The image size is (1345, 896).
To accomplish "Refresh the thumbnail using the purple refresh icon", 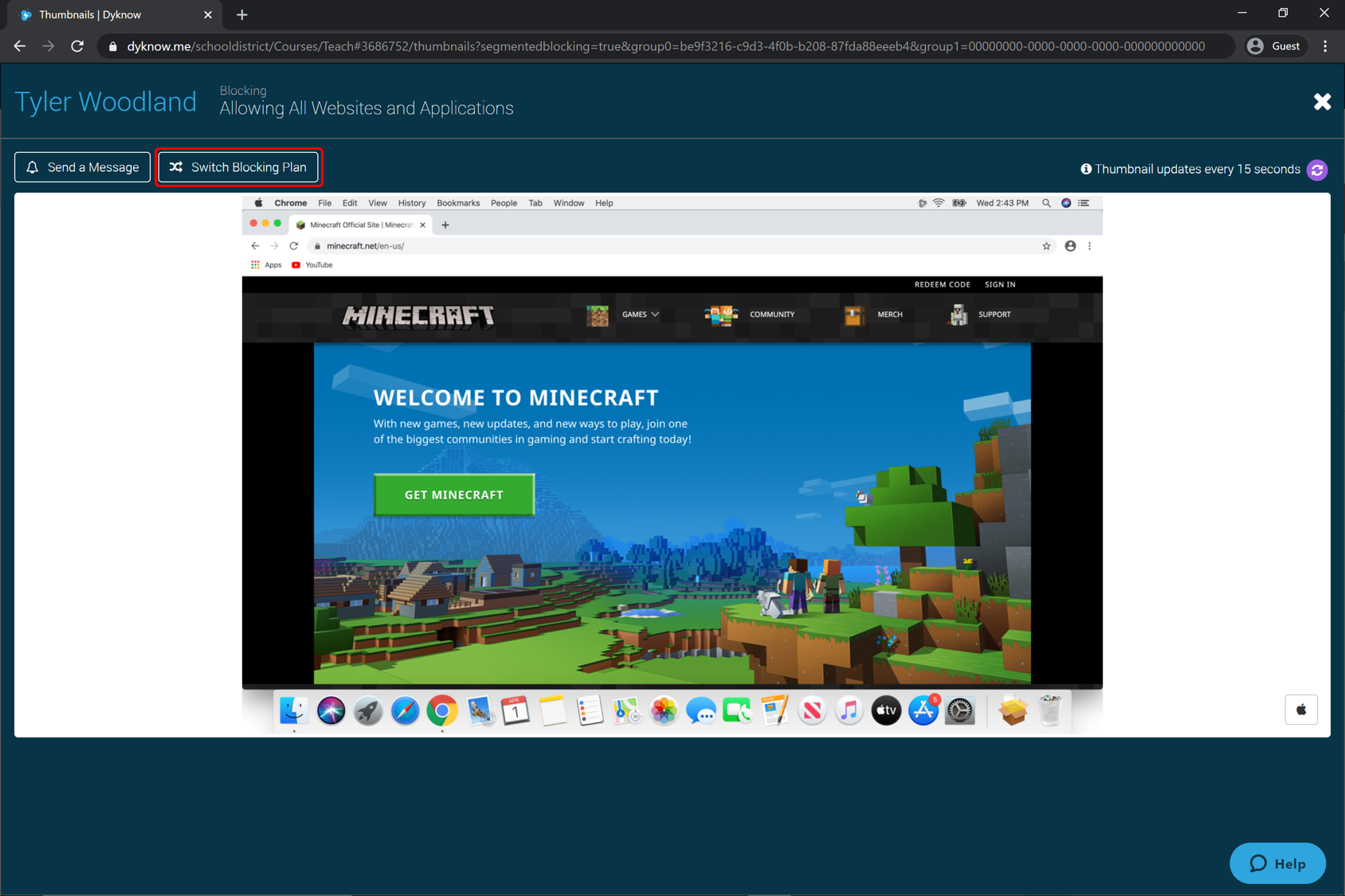I will (1317, 170).
